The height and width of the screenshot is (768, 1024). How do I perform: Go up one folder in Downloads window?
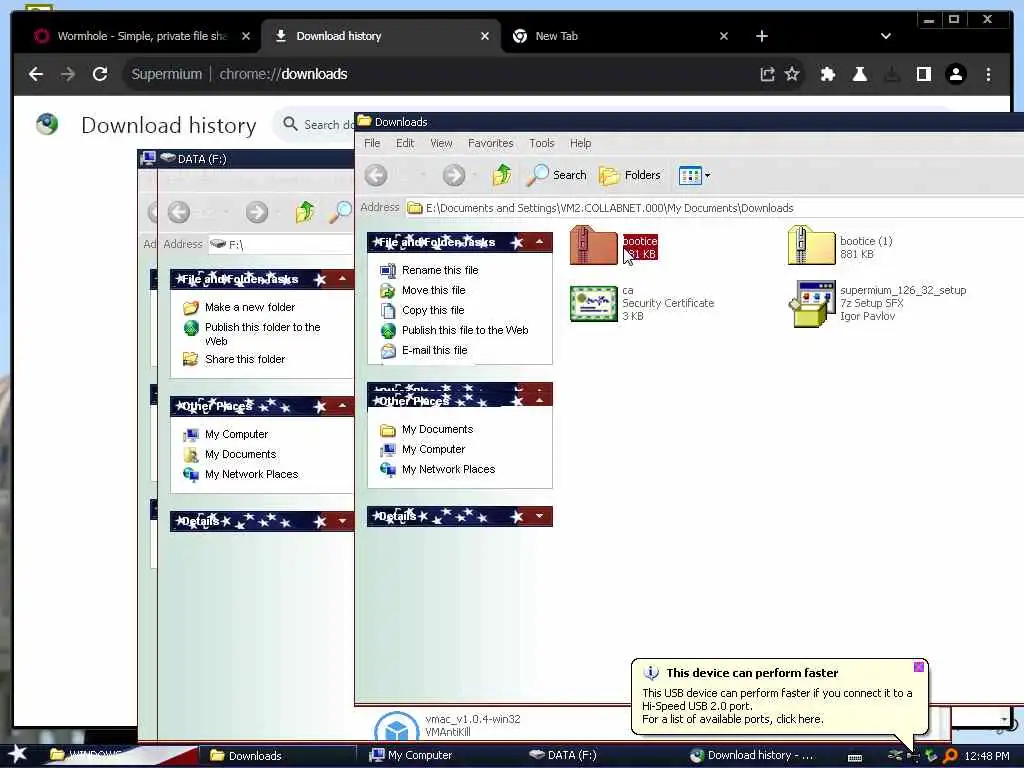(502, 175)
